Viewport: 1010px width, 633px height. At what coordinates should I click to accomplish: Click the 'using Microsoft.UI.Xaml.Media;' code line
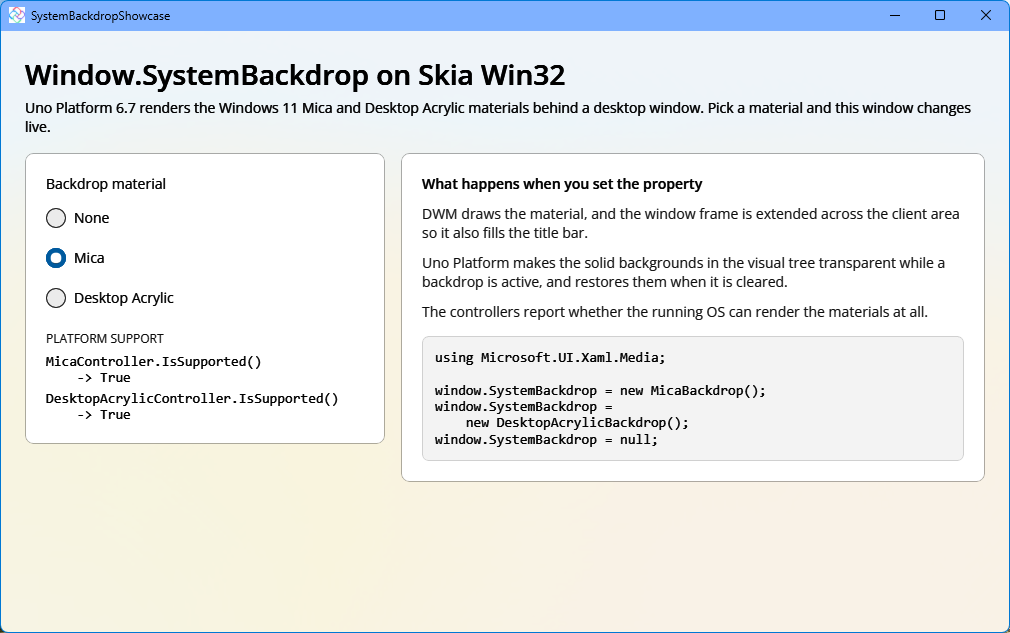[550, 357]
